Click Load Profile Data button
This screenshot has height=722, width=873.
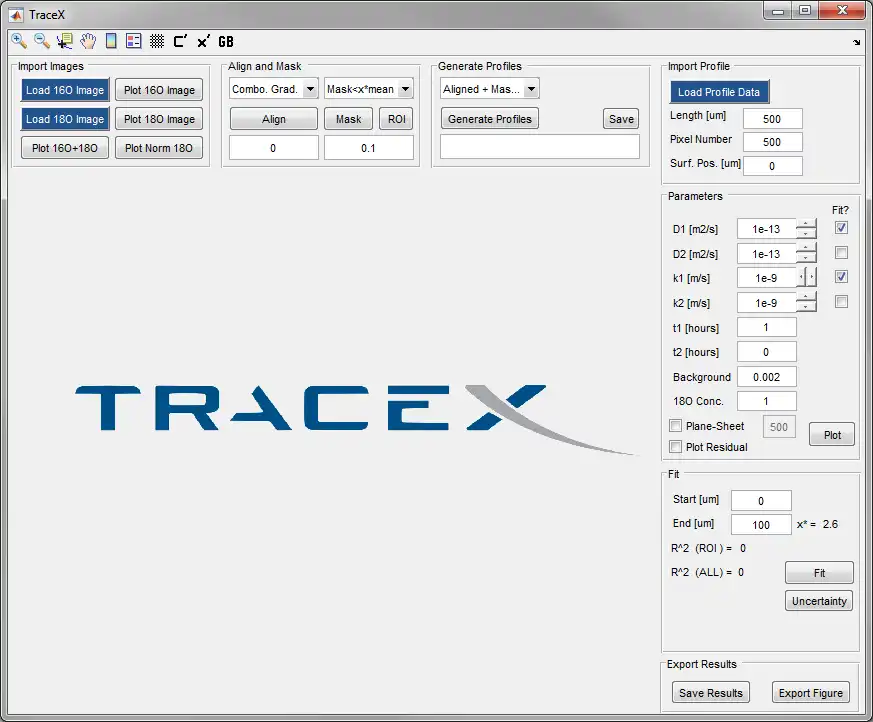click(x=719, y=92)
